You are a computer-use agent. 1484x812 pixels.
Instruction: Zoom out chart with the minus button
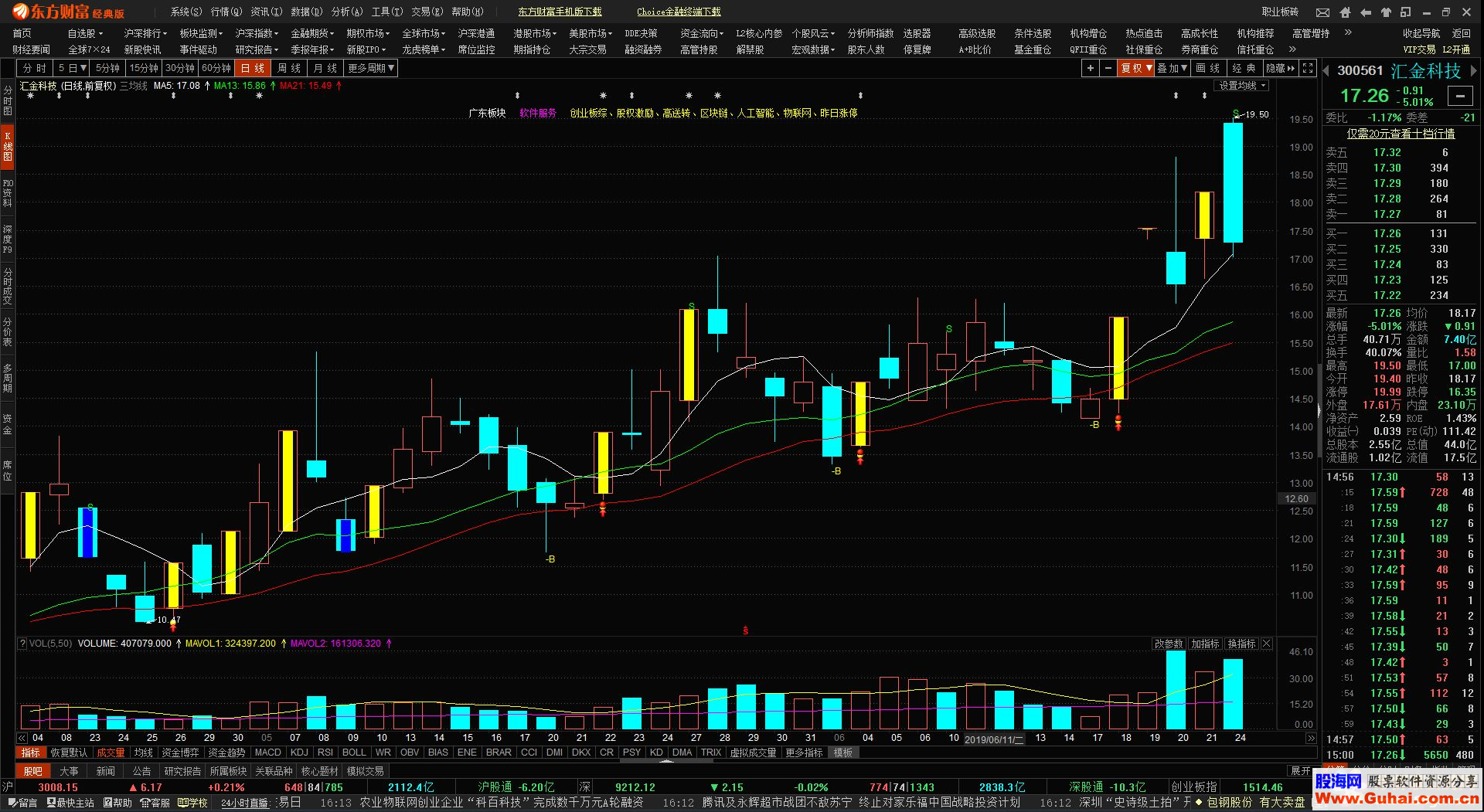1108,68
